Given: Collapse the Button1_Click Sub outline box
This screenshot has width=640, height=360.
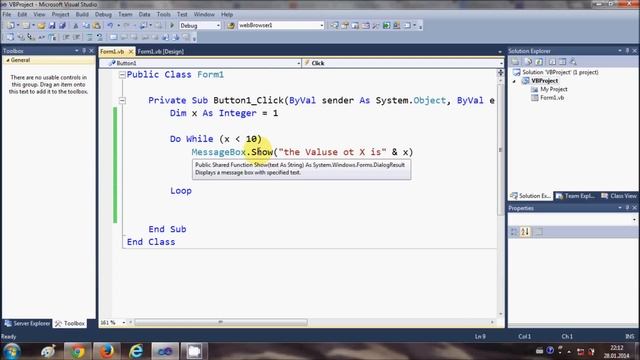Looking at the screenshot, I should 122,100.
